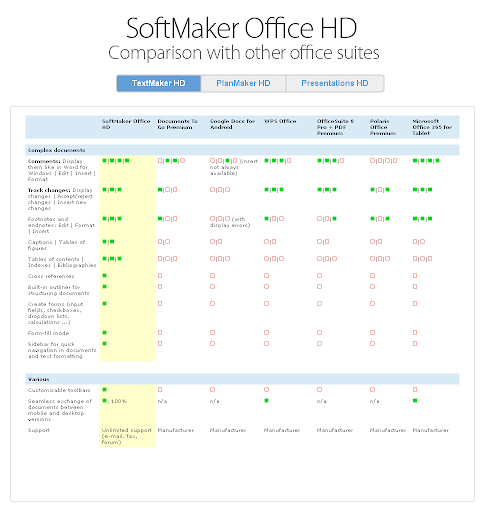This screenshot has width=485, height=512.
Task: Click the Complex documents section heading
Action: [56, 150]
